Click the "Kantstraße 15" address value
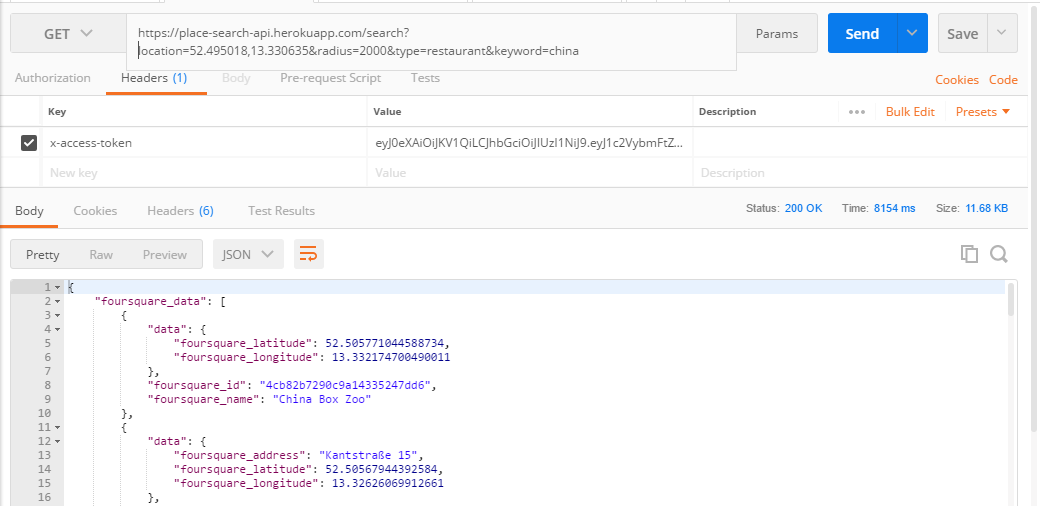The image size is (1040, 506). [368, 455]
